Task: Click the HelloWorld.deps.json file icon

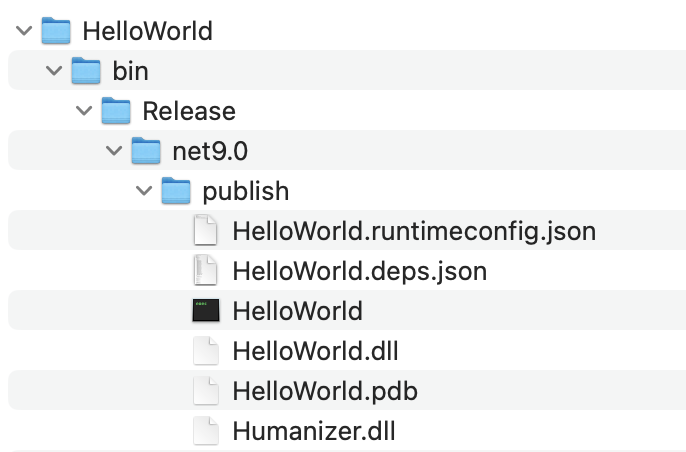Action: 205,271
